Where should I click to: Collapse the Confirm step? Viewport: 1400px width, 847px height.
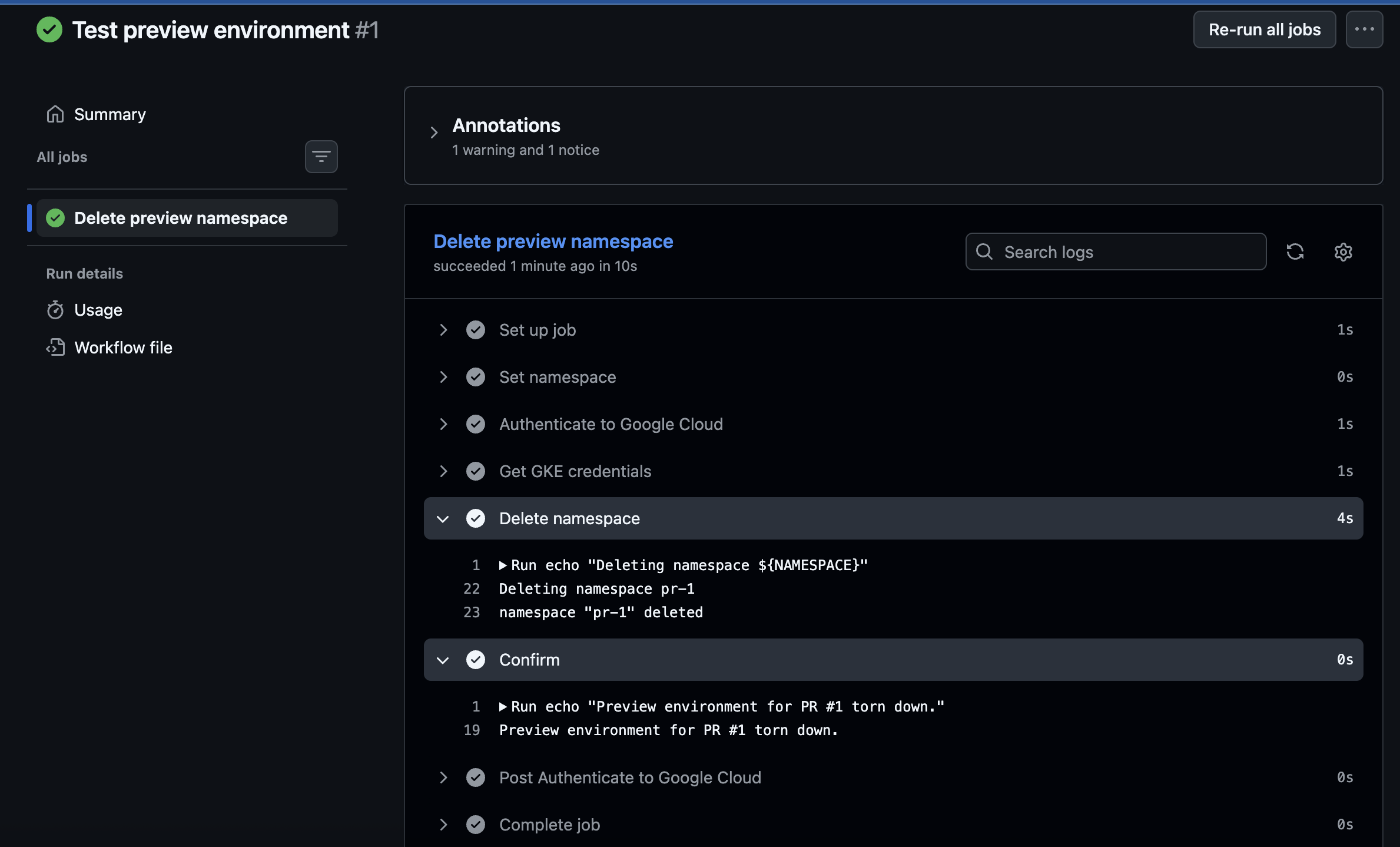click(443, 660)
